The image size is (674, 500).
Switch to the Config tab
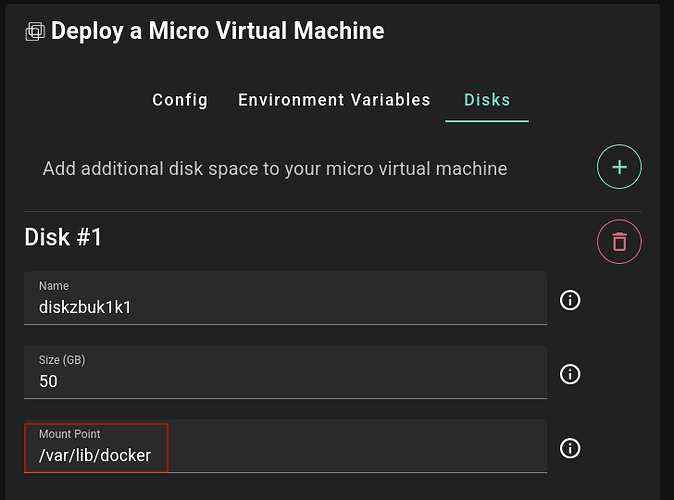click(180, 100)
